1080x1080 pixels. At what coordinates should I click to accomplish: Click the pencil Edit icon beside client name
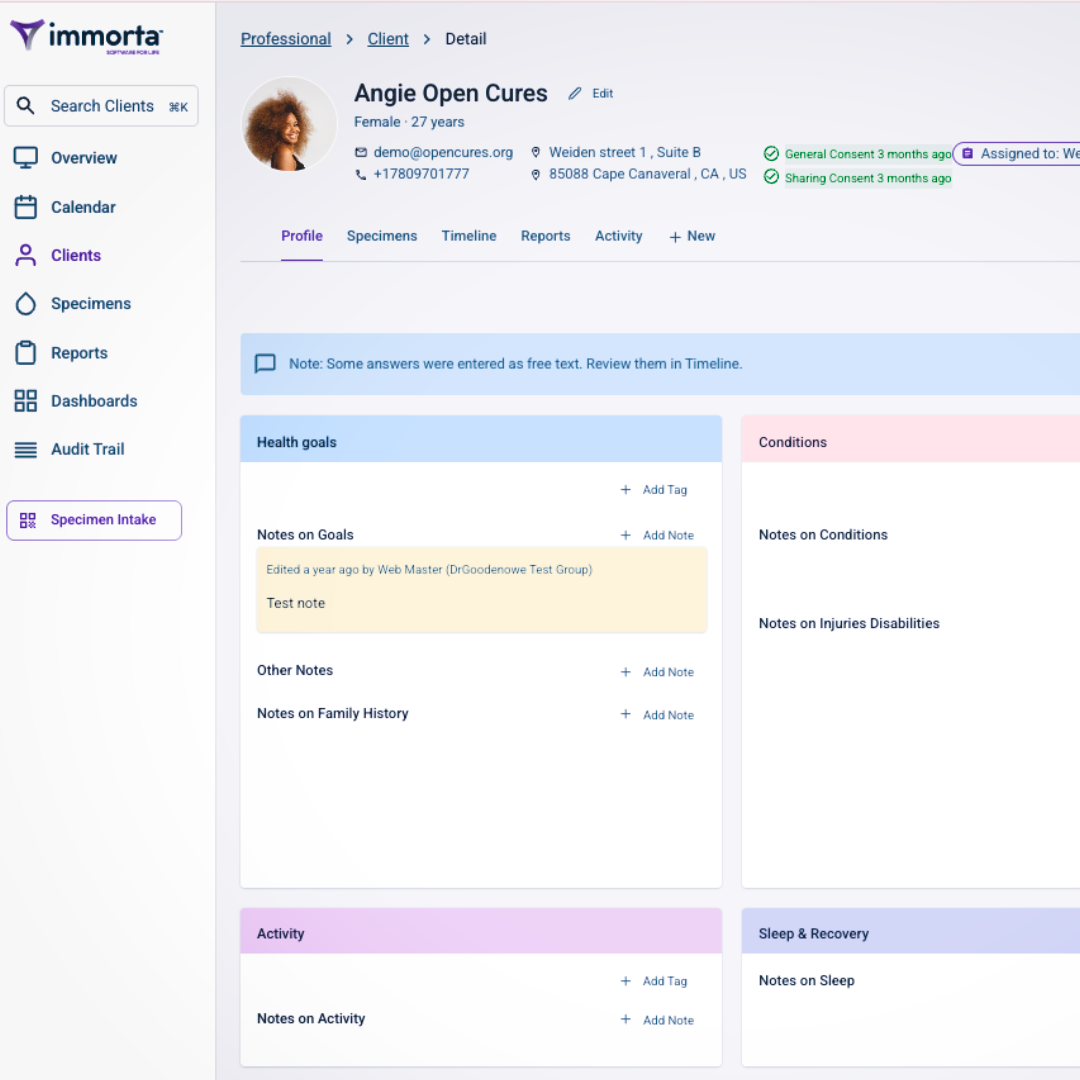(x=575, y=94)
